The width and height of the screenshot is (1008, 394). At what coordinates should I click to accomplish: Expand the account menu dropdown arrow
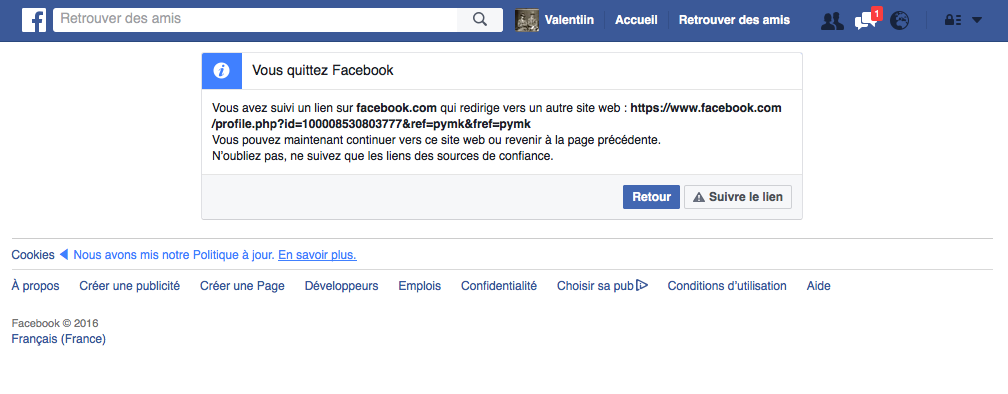click(x=976, y=21)
